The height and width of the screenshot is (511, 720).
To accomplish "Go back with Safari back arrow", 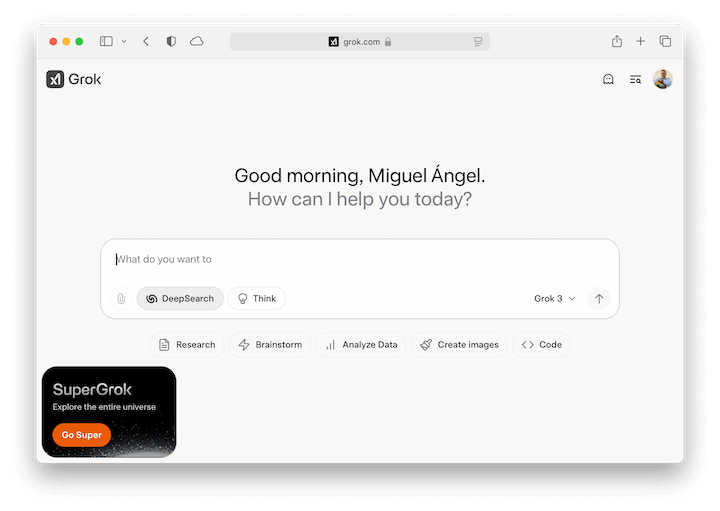I will click(x=146, y=41).
